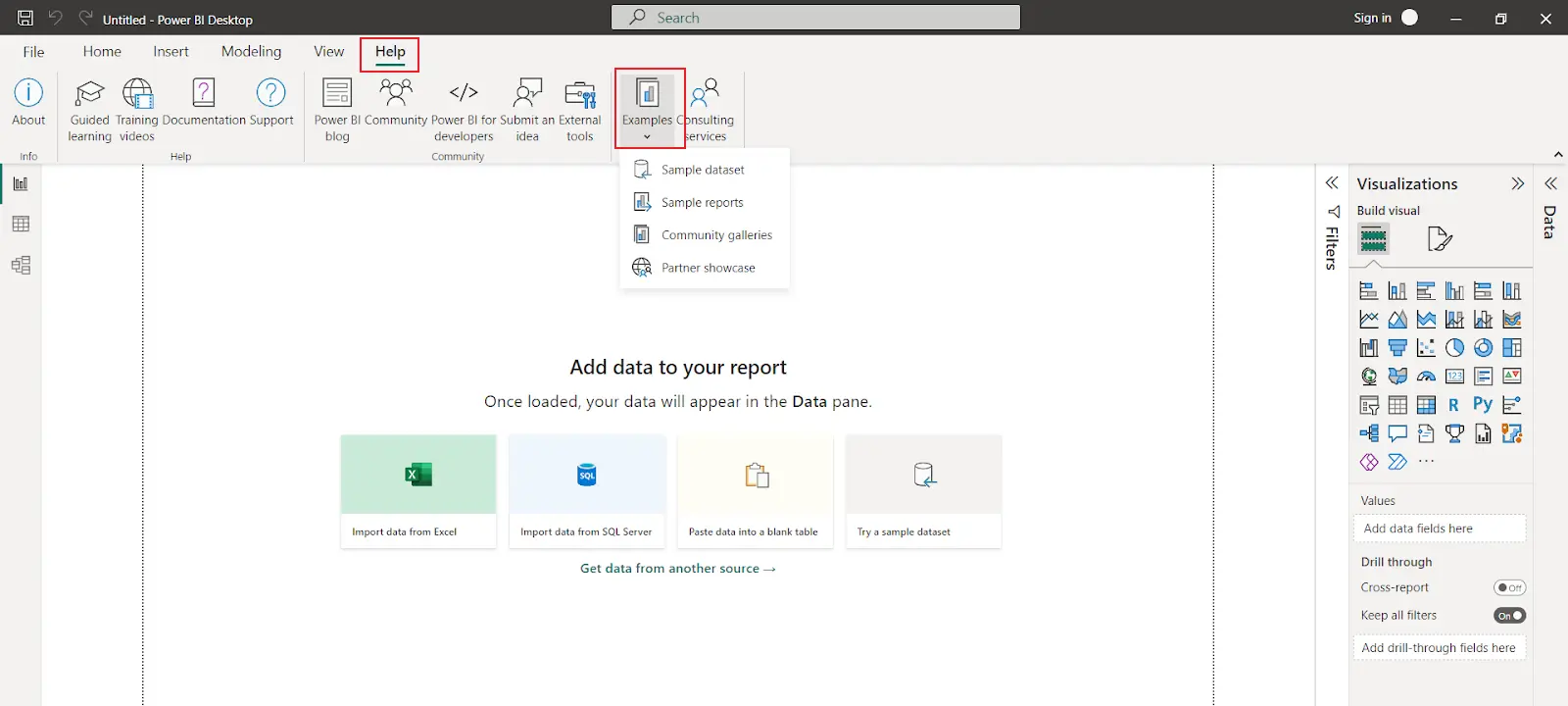The width and height of the screenshot is (1568, 706).
Task: Select the Line chart visual
Action: tap(1369, 320)
